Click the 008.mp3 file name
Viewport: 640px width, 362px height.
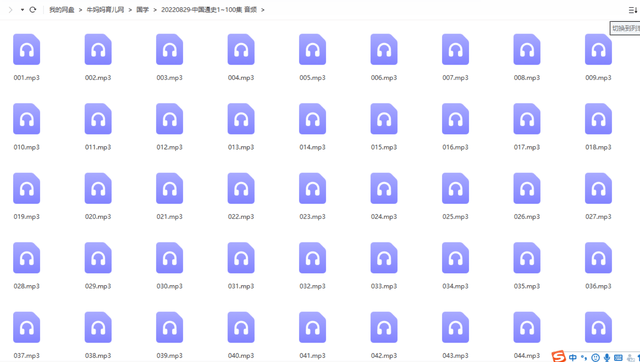coord(527,78)
